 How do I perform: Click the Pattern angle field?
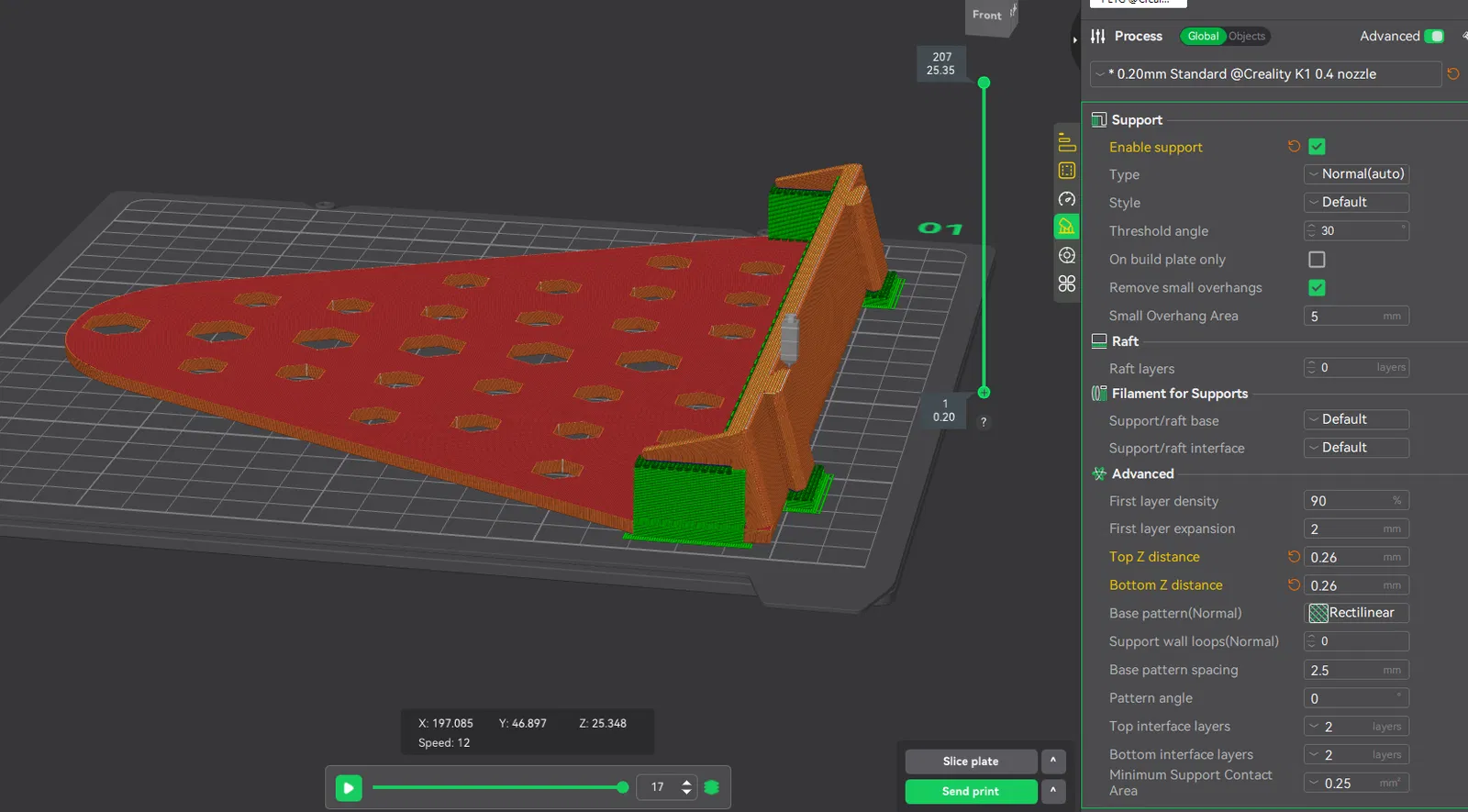1356,698
